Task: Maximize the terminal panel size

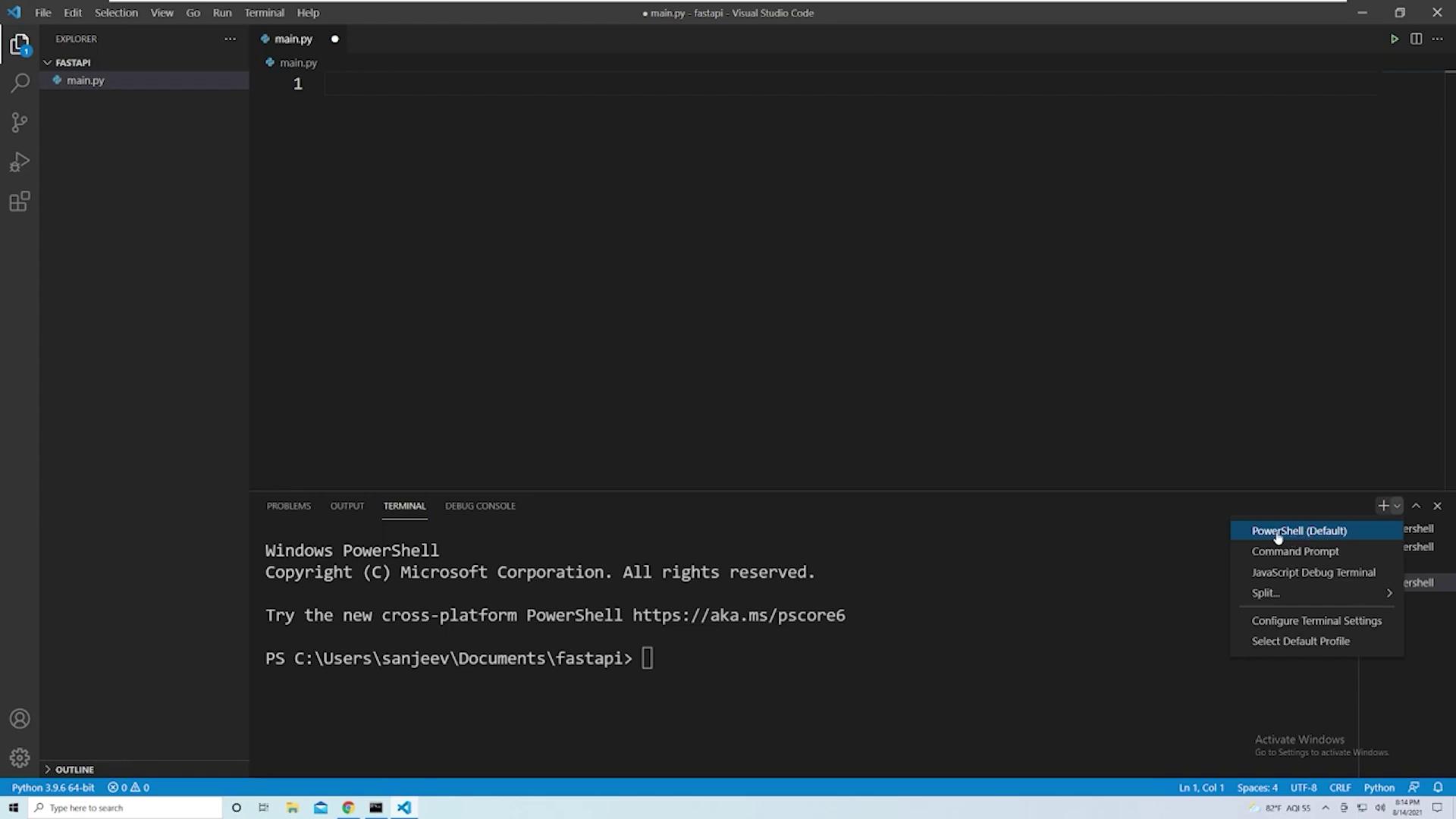Action: [x=1416, y=506]
